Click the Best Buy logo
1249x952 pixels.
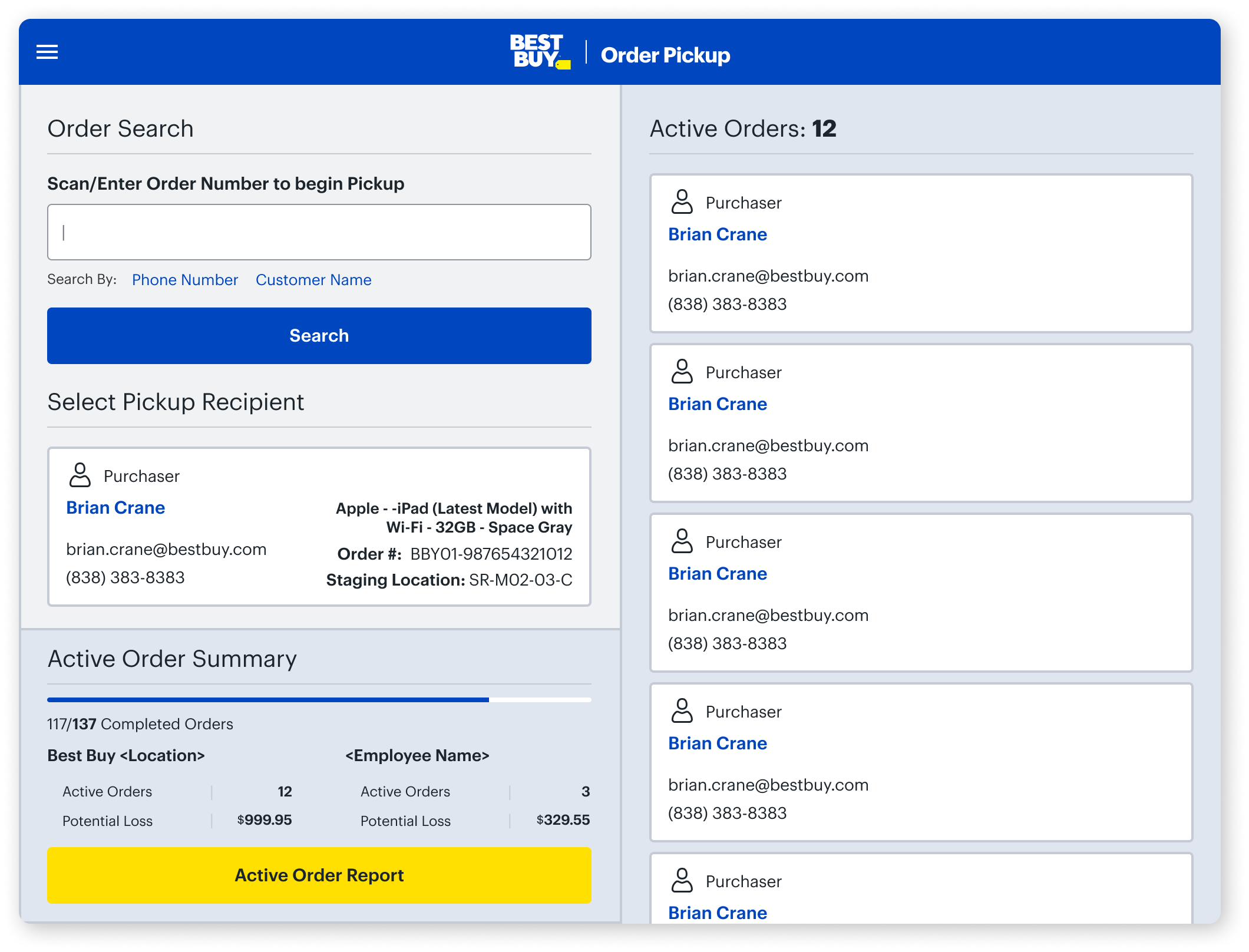pyautogui.click(x=539, y=52)
